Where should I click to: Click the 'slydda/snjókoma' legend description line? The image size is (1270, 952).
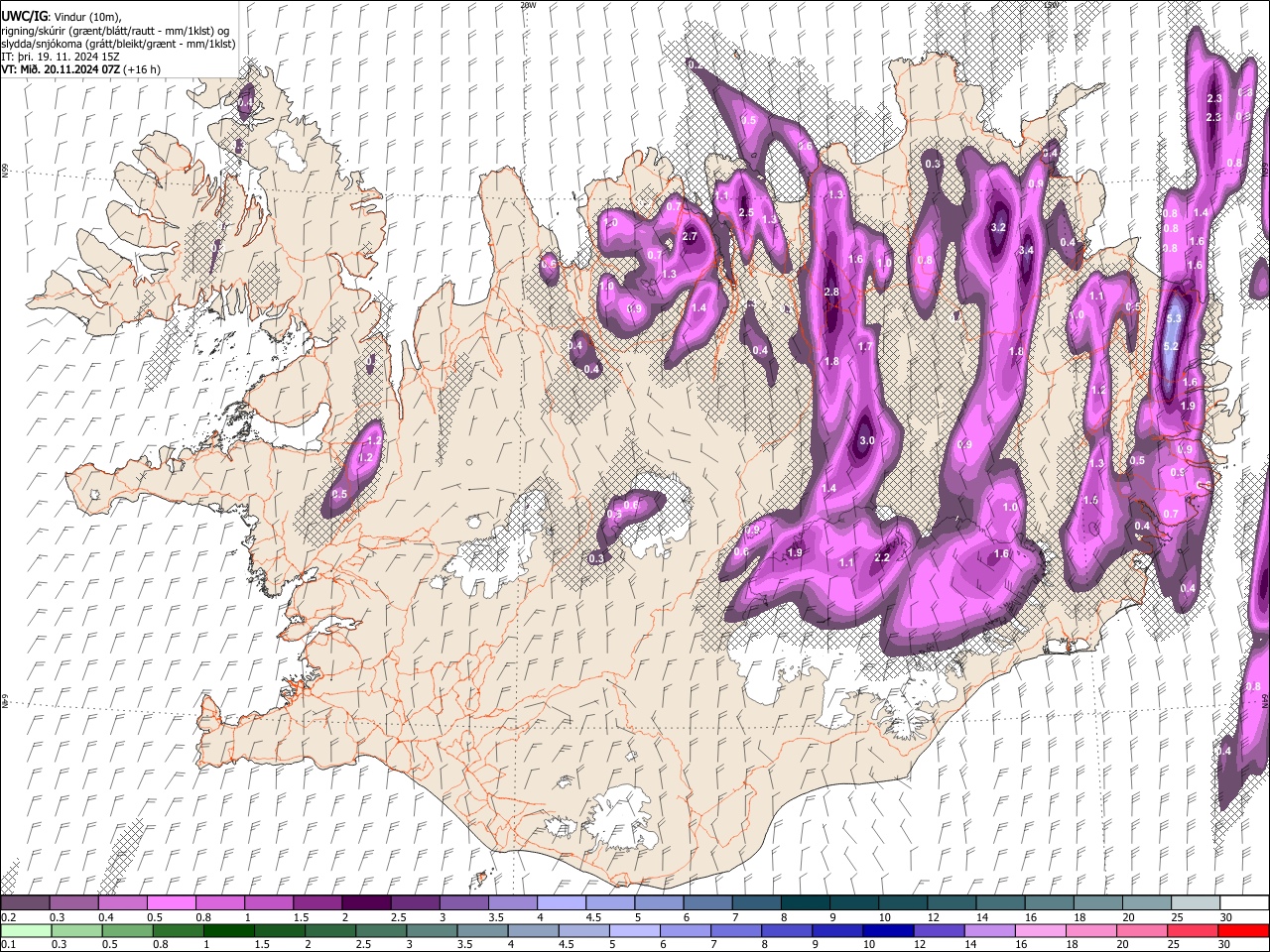[118, 44]
